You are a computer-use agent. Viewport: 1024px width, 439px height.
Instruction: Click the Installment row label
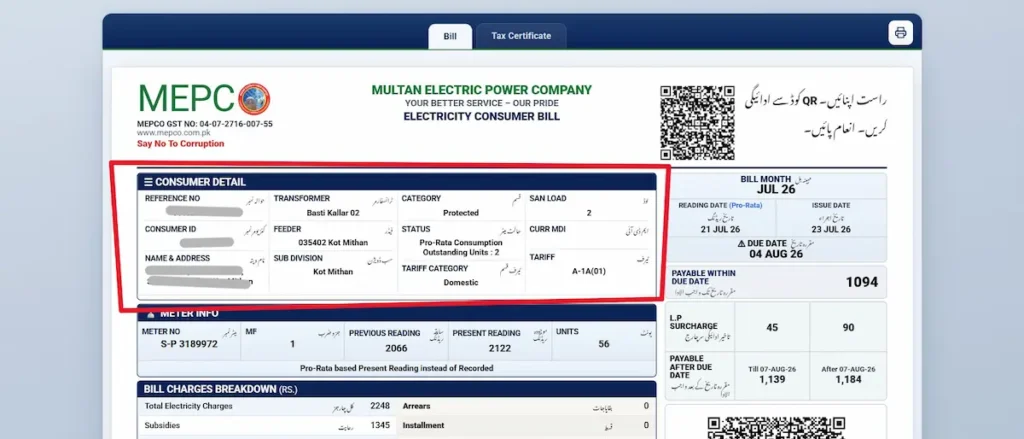click(424, 425)
